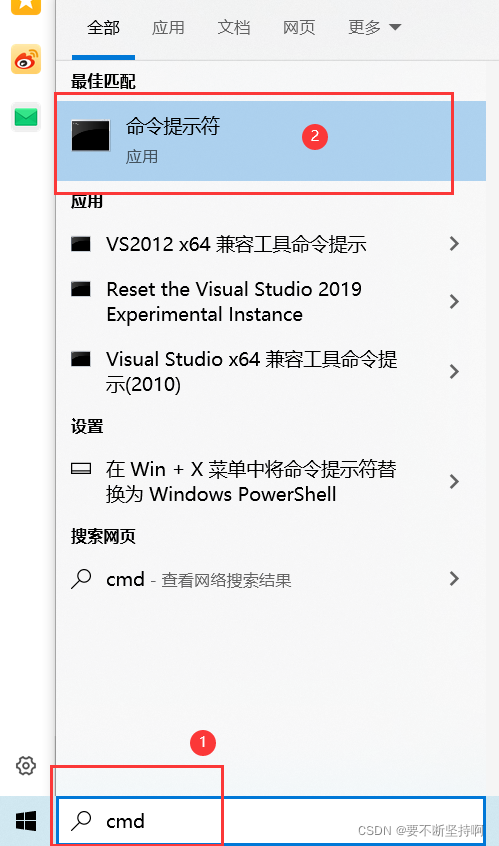499x846 pixels.
Task: Open the Weibo app icon in sidebar
Action: [x=26, y=59]
